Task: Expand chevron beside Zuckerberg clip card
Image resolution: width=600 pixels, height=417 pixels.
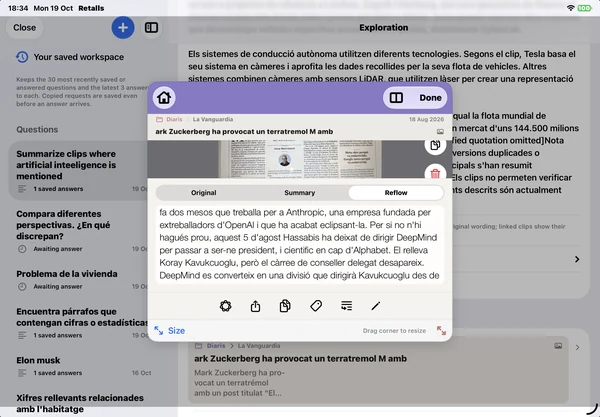Action: coord(577,347)
